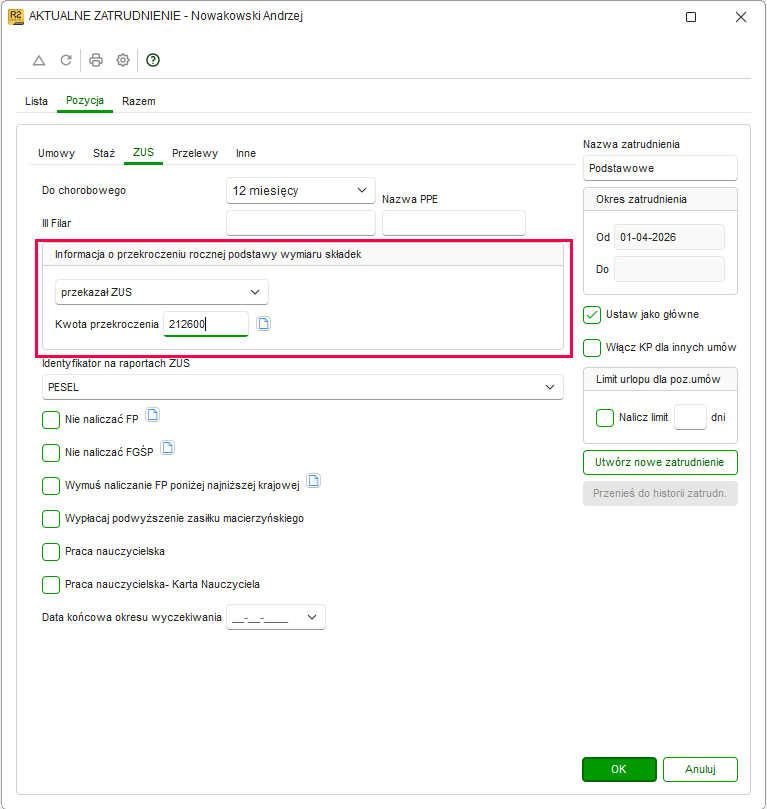
Task: Enable Nie naliczać FGŚP checkbox
Action: click(51, 452)
